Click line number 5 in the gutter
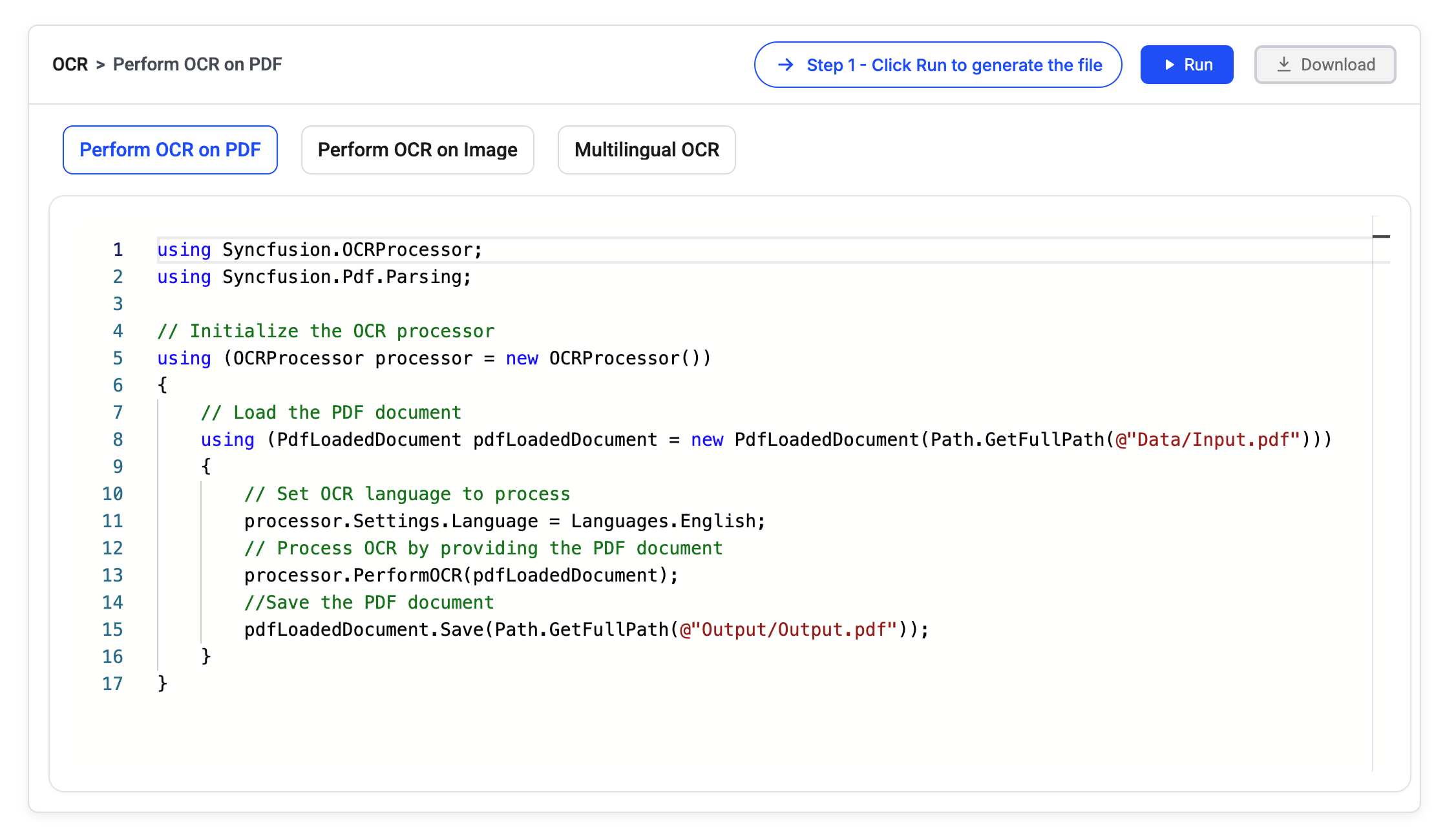 pyautogui.click(x=118, y=358)
